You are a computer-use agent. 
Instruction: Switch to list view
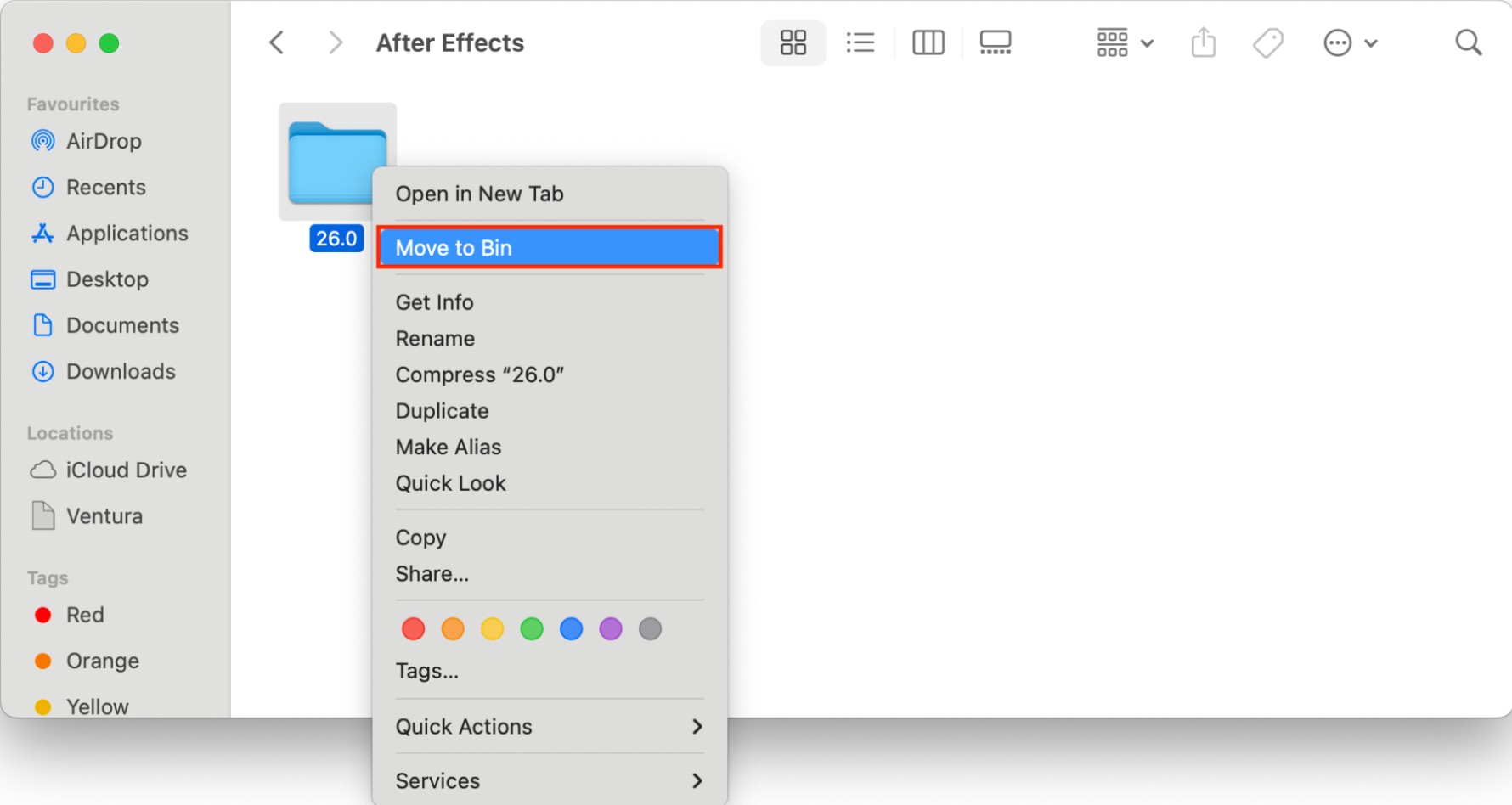click(x=860, y=42)
